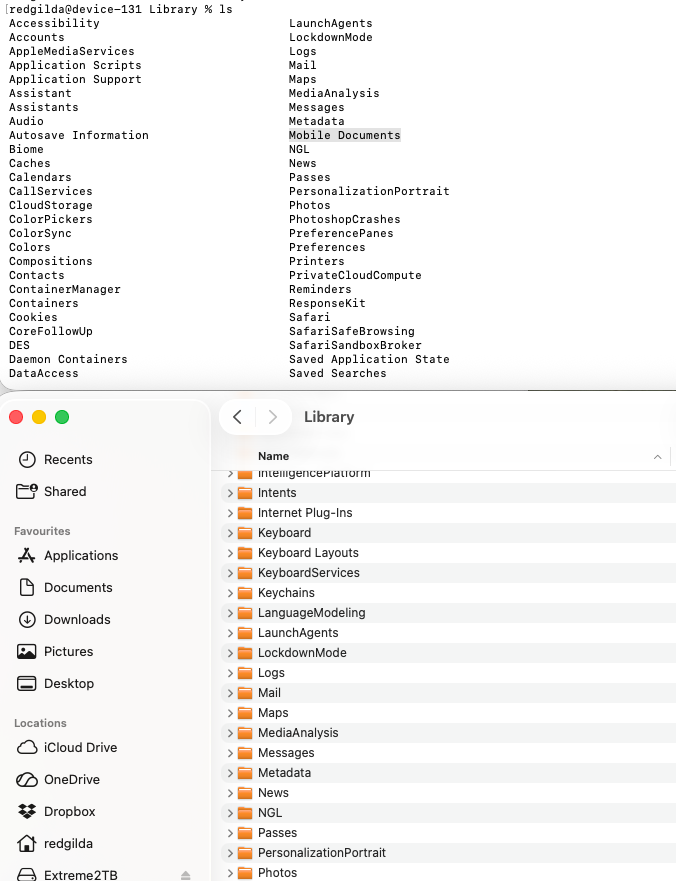Open Applications from Favourites
This screenshot has height=881, width=676.
click(68, 556)
